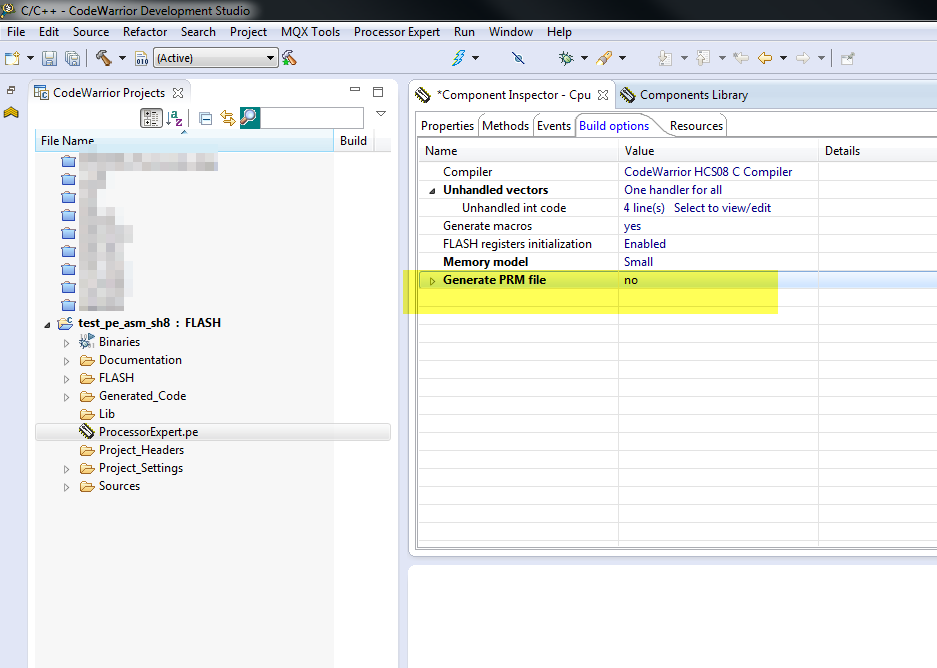This screenshot has width=937, height=668.
Task: Click the hammer icon beside the (Active) combo box
Action: point(289,58)
